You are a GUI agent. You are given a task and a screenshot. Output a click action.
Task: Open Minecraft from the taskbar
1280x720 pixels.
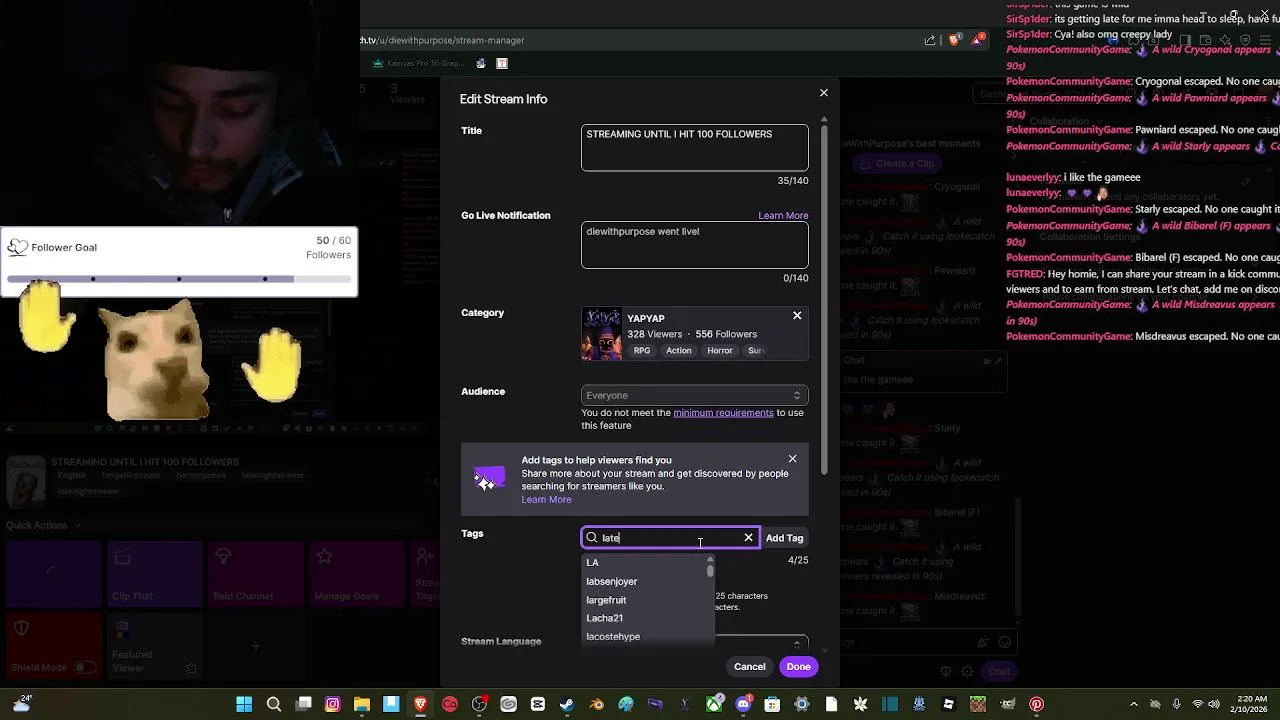tap(978, 704)
